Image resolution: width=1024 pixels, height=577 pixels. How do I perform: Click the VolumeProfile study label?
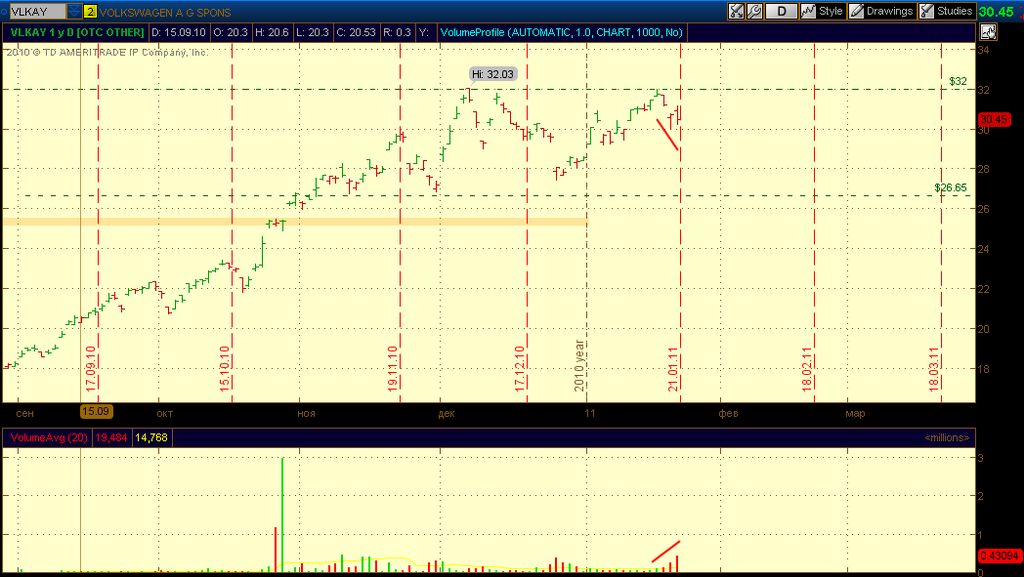pos(561,32)
